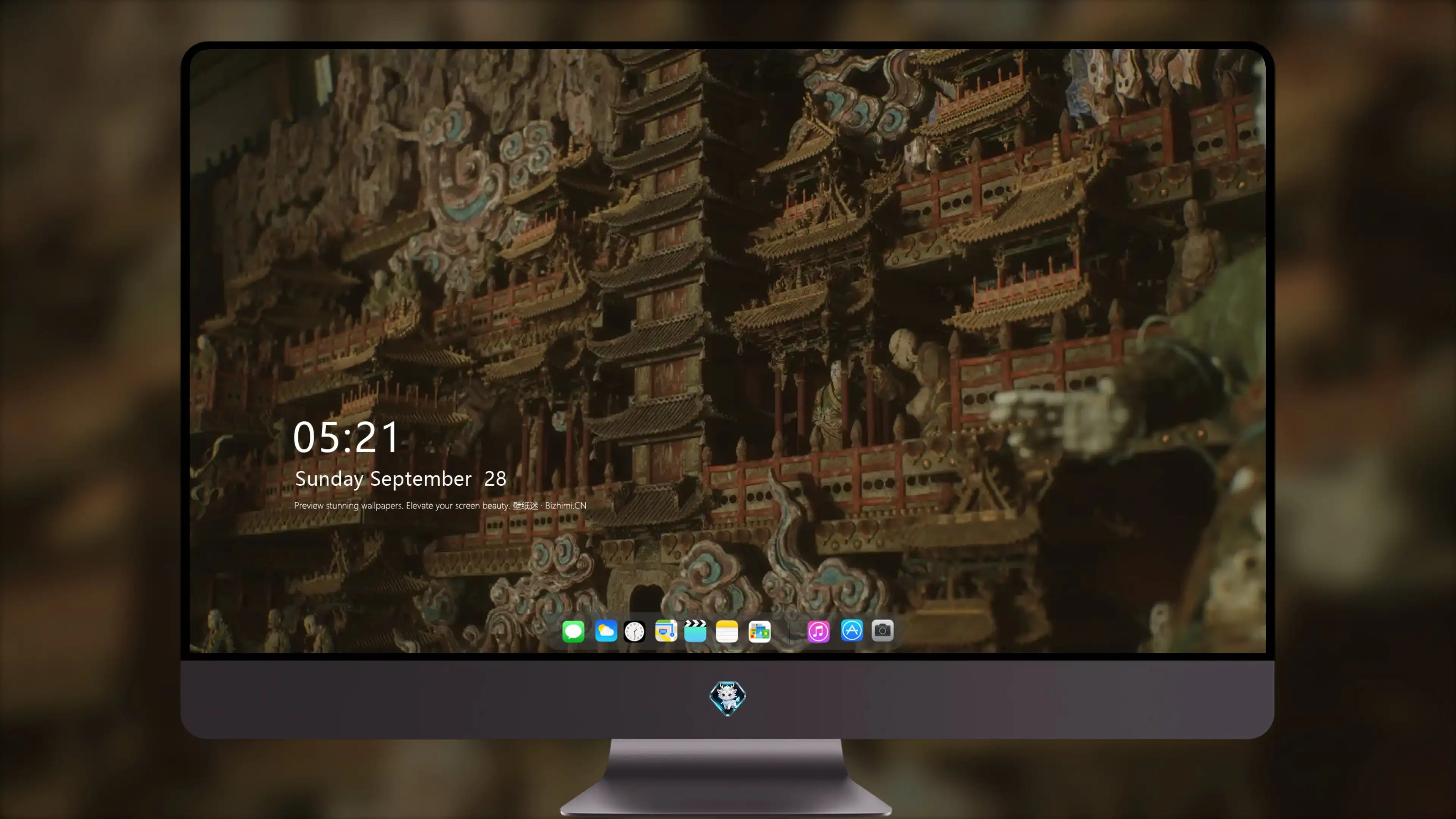Open the Weather app in the dock

(x=606, y=631)
